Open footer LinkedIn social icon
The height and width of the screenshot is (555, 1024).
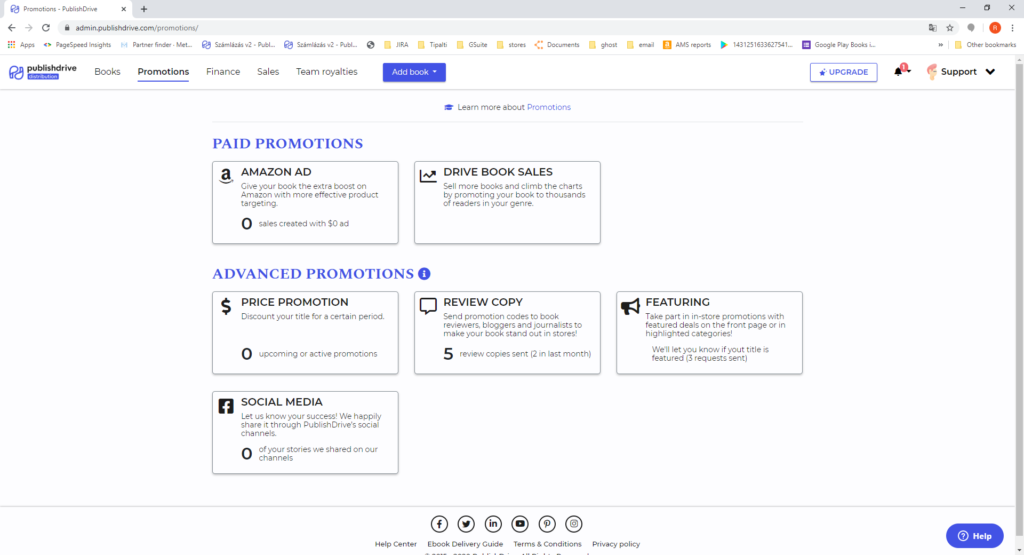tap(493, 524)
